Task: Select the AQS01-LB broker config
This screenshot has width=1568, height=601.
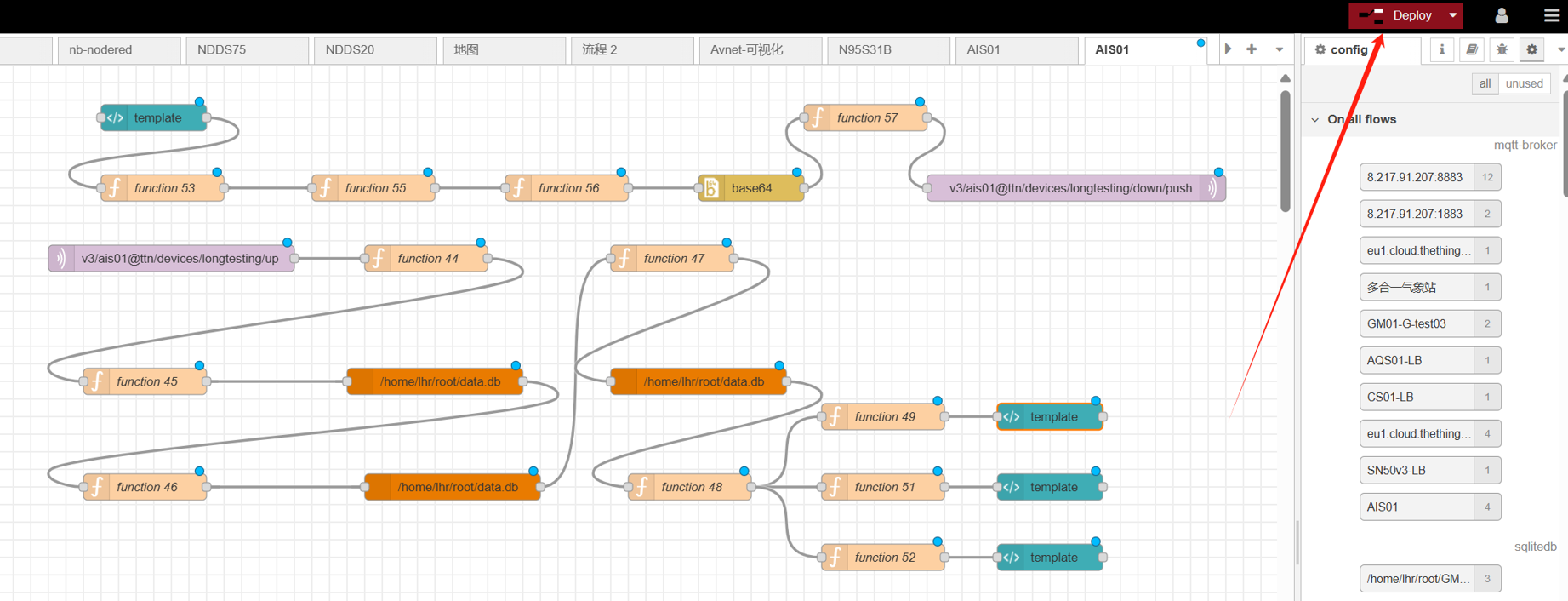Action: point(1430,360)
